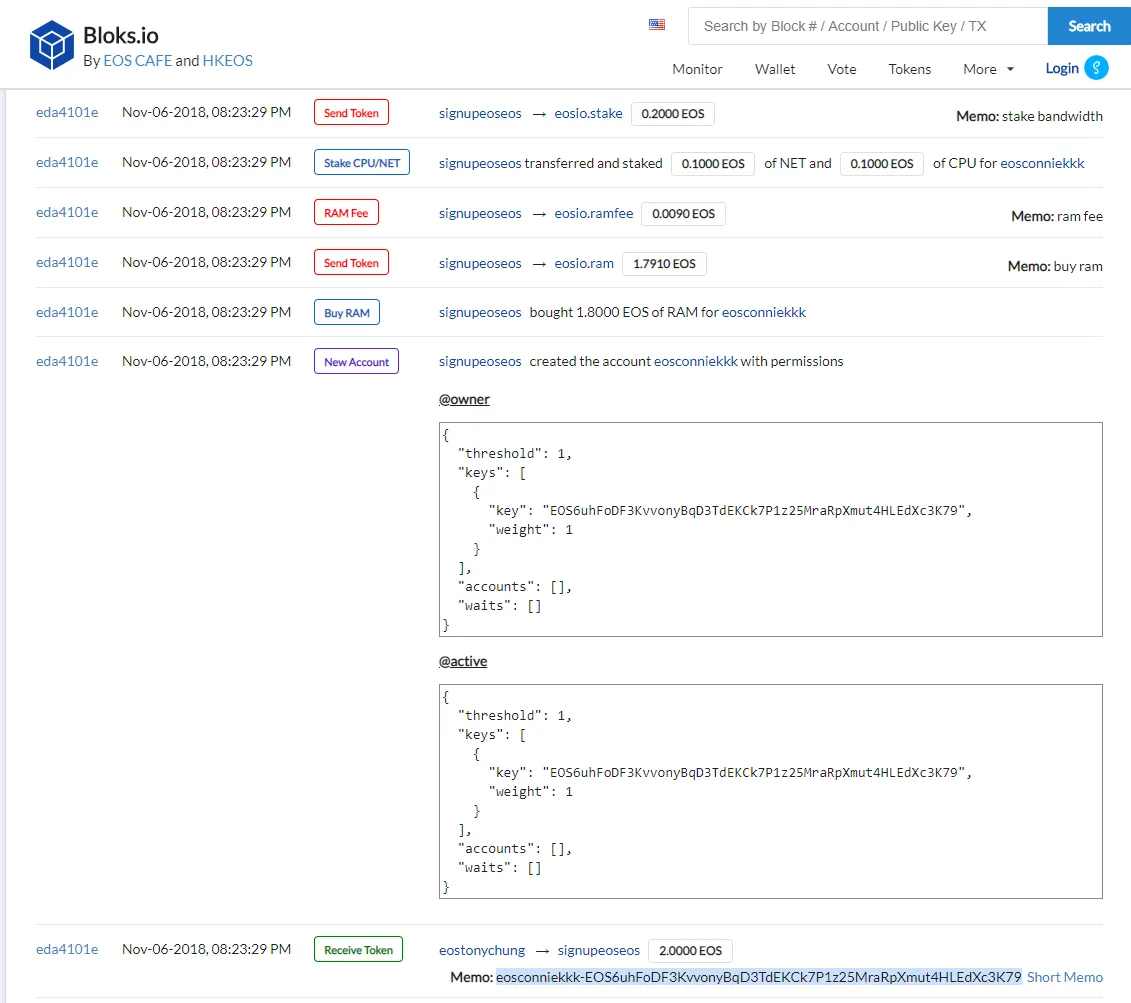The height and width of the screenshot is (1003, 1131).
Task: Open tx eda4101e in buy ram memo row
Action: (x=67, y=262)
